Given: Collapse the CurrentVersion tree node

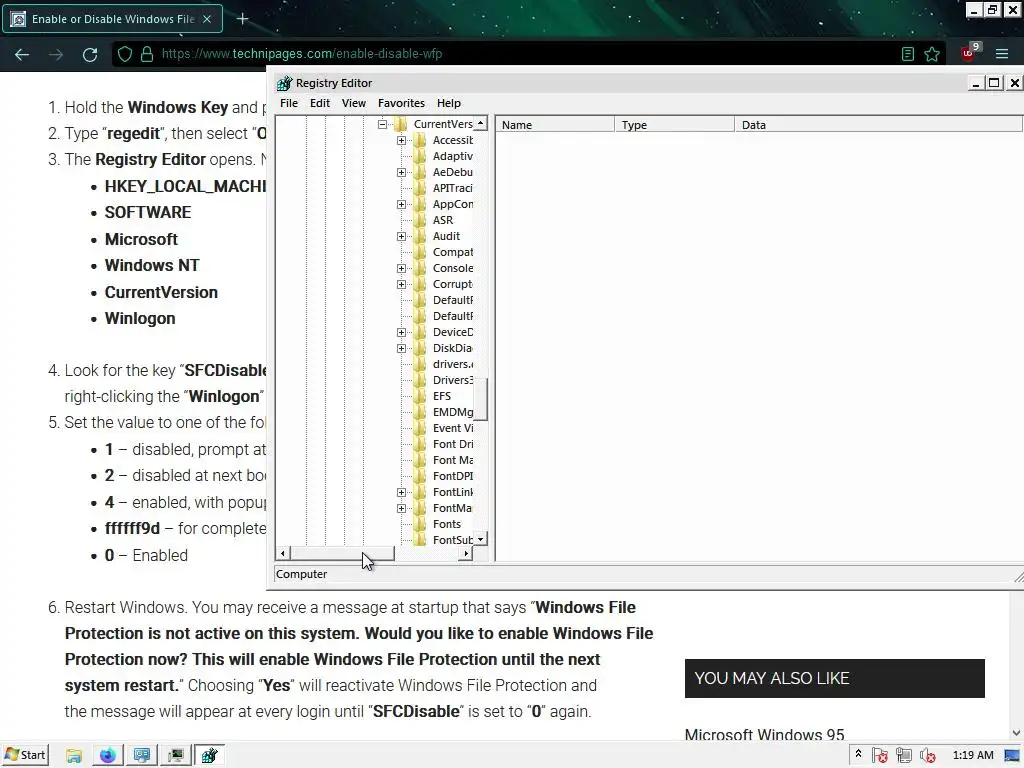Looking at the screenshot, I should [383, 124].
